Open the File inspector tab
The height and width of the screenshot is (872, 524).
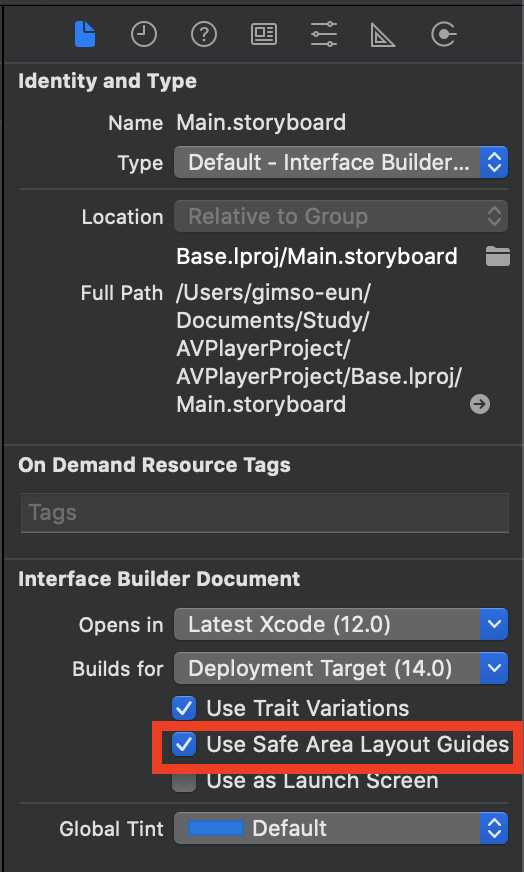click(85, 34)
